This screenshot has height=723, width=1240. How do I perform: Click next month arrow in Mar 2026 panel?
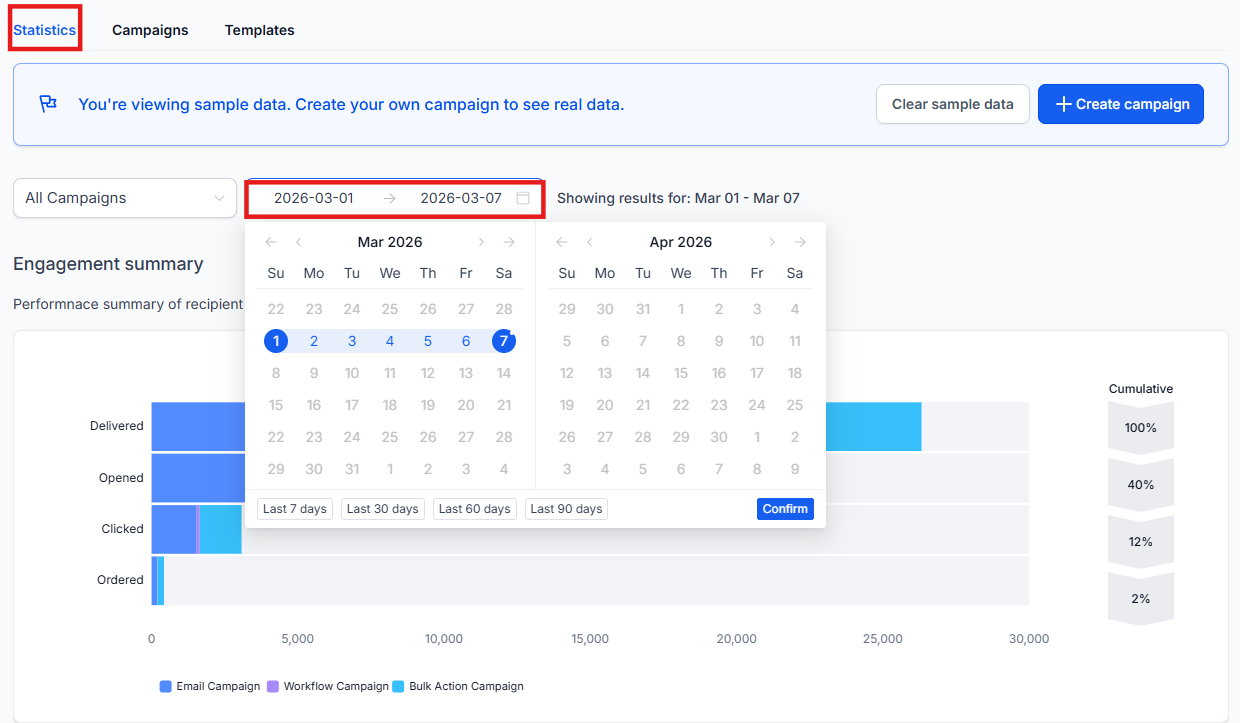(481, 242)
